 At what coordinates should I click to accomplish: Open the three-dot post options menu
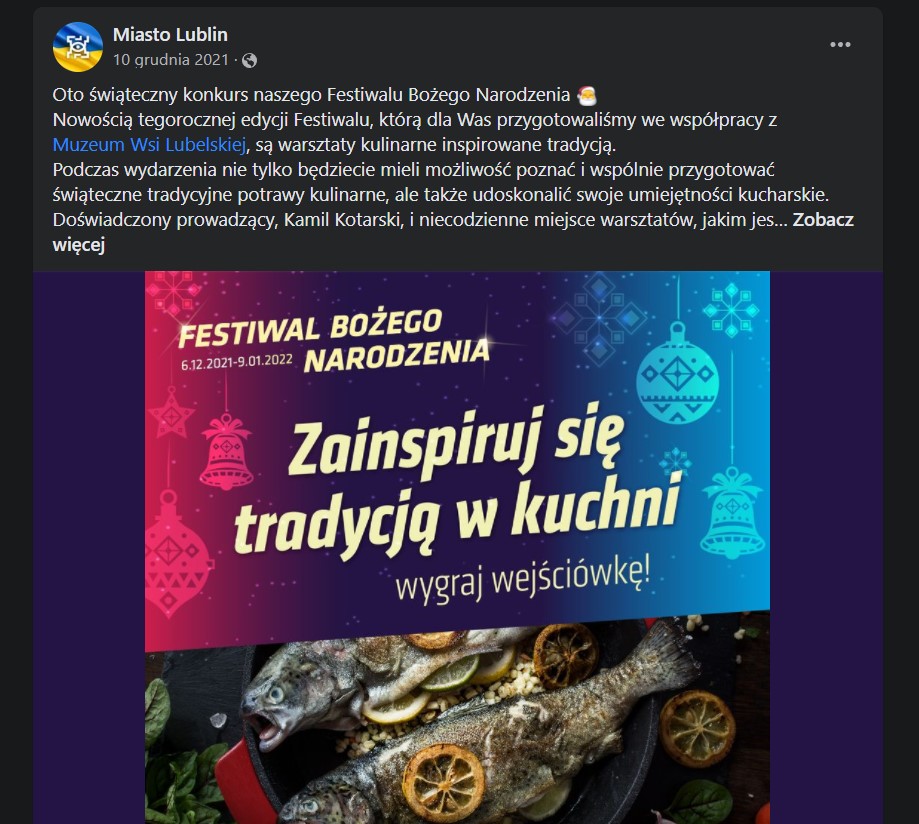click(840, 45)
